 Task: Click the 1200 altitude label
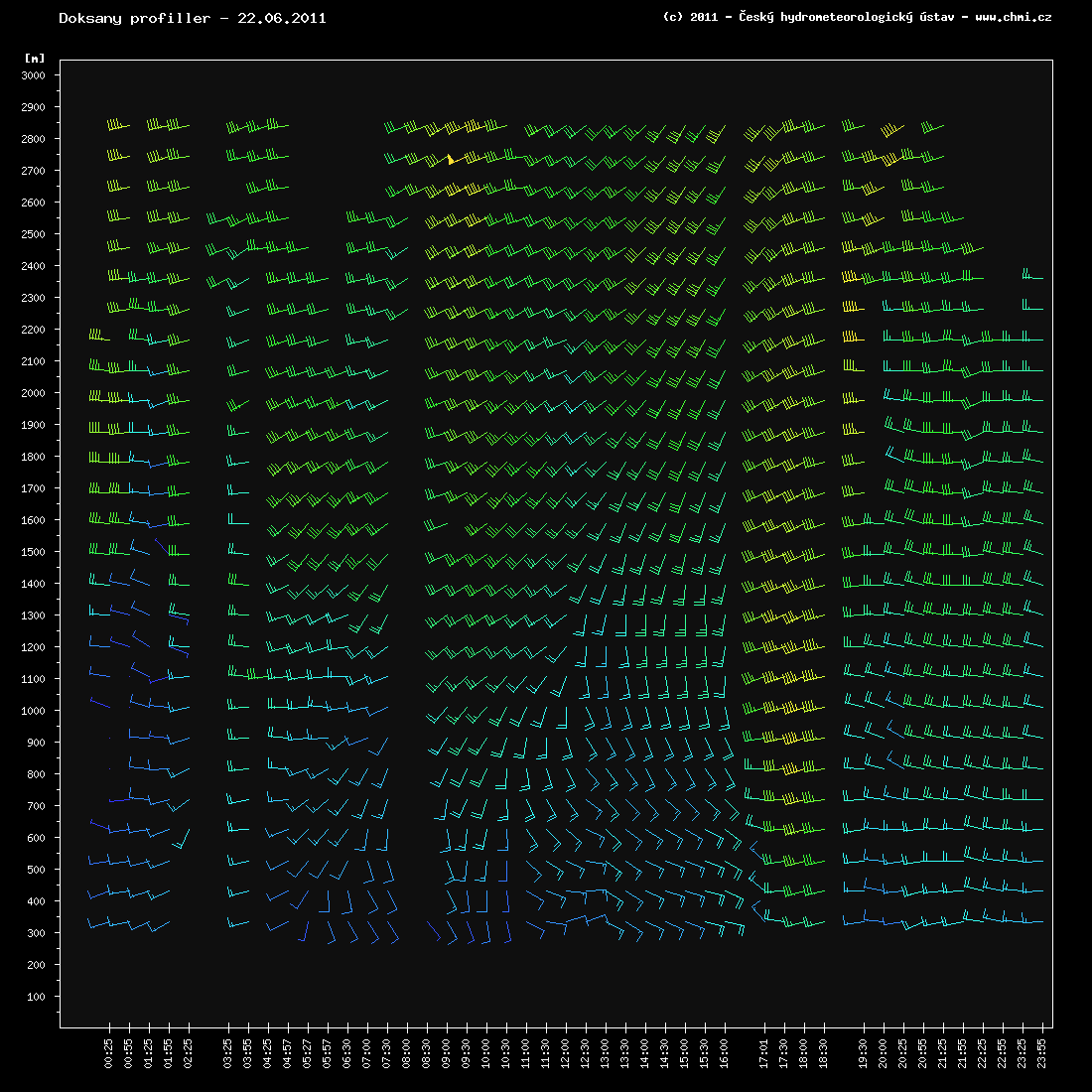[x=34, y=647]
